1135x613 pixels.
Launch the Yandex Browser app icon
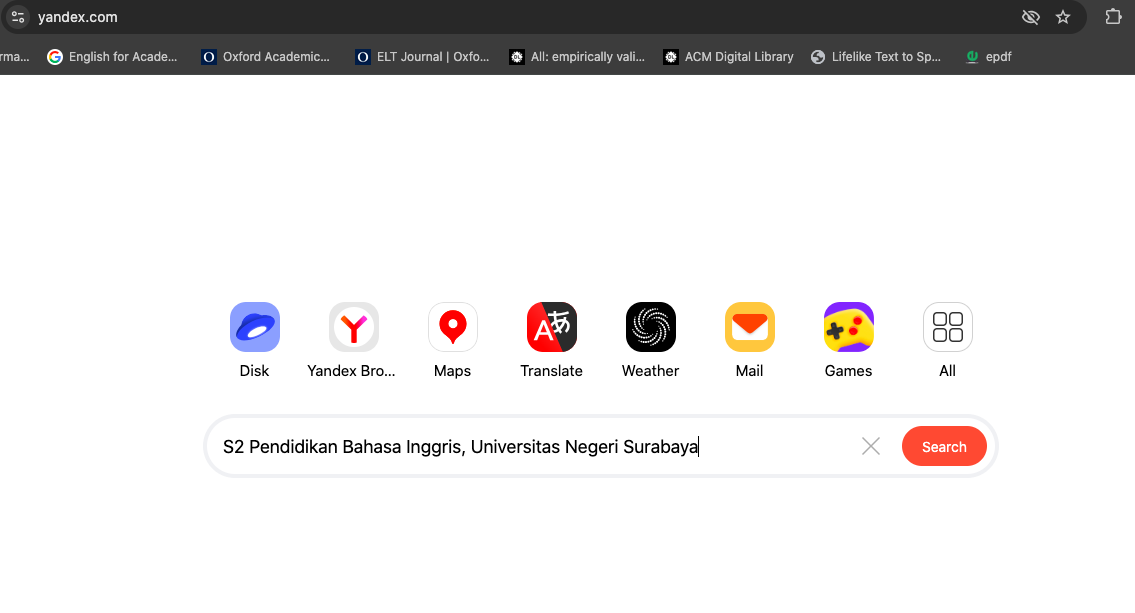tap(353, 327)
